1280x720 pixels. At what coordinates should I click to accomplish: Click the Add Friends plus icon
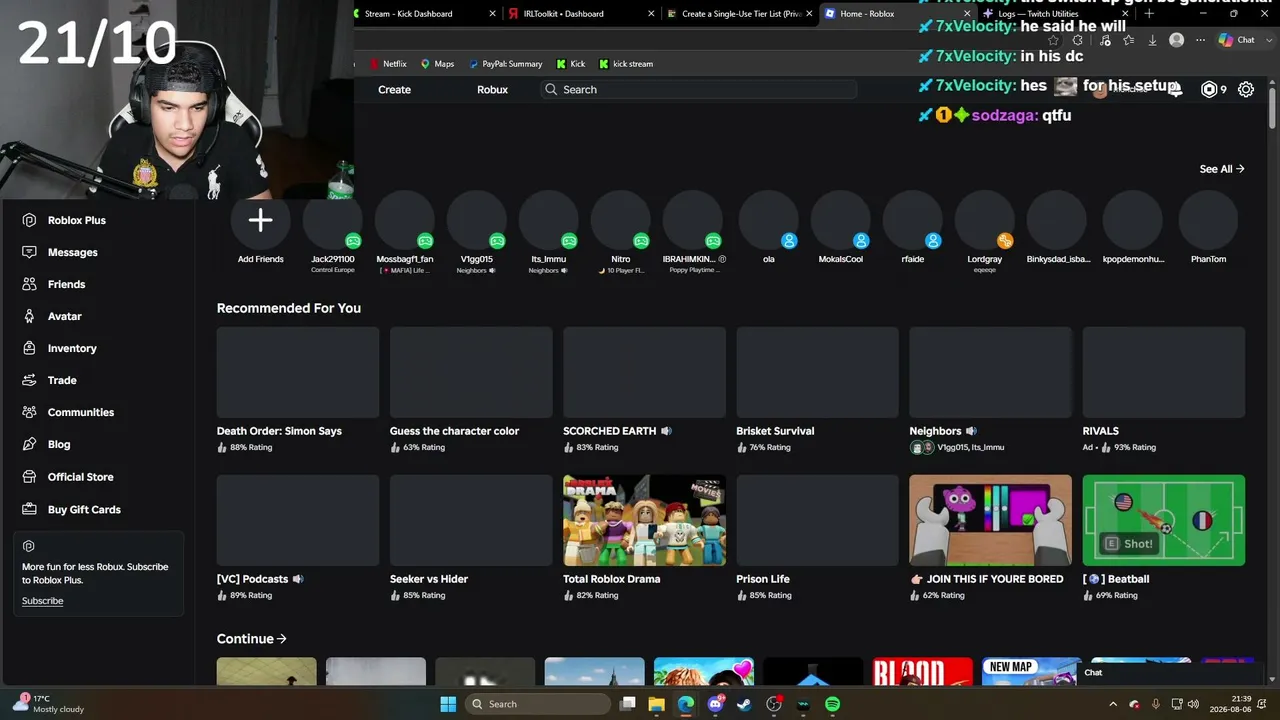pos(260,220)
